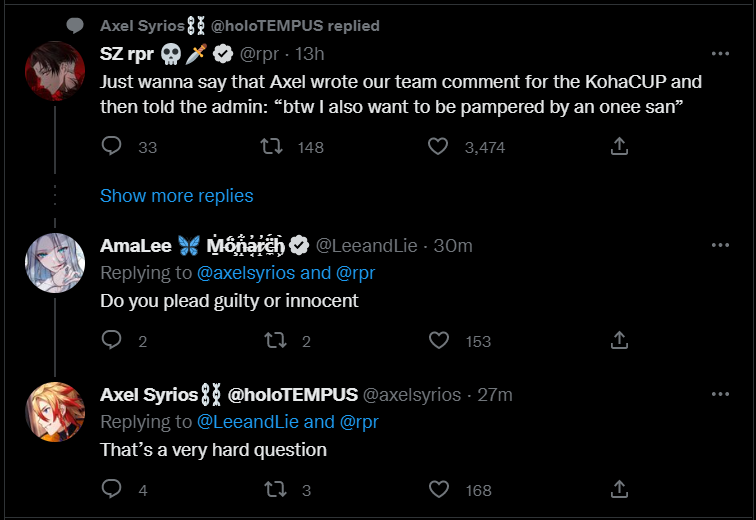Share SZ rpr's tweet via share icon
Screen dimensions: 756x520
point(619,146)
